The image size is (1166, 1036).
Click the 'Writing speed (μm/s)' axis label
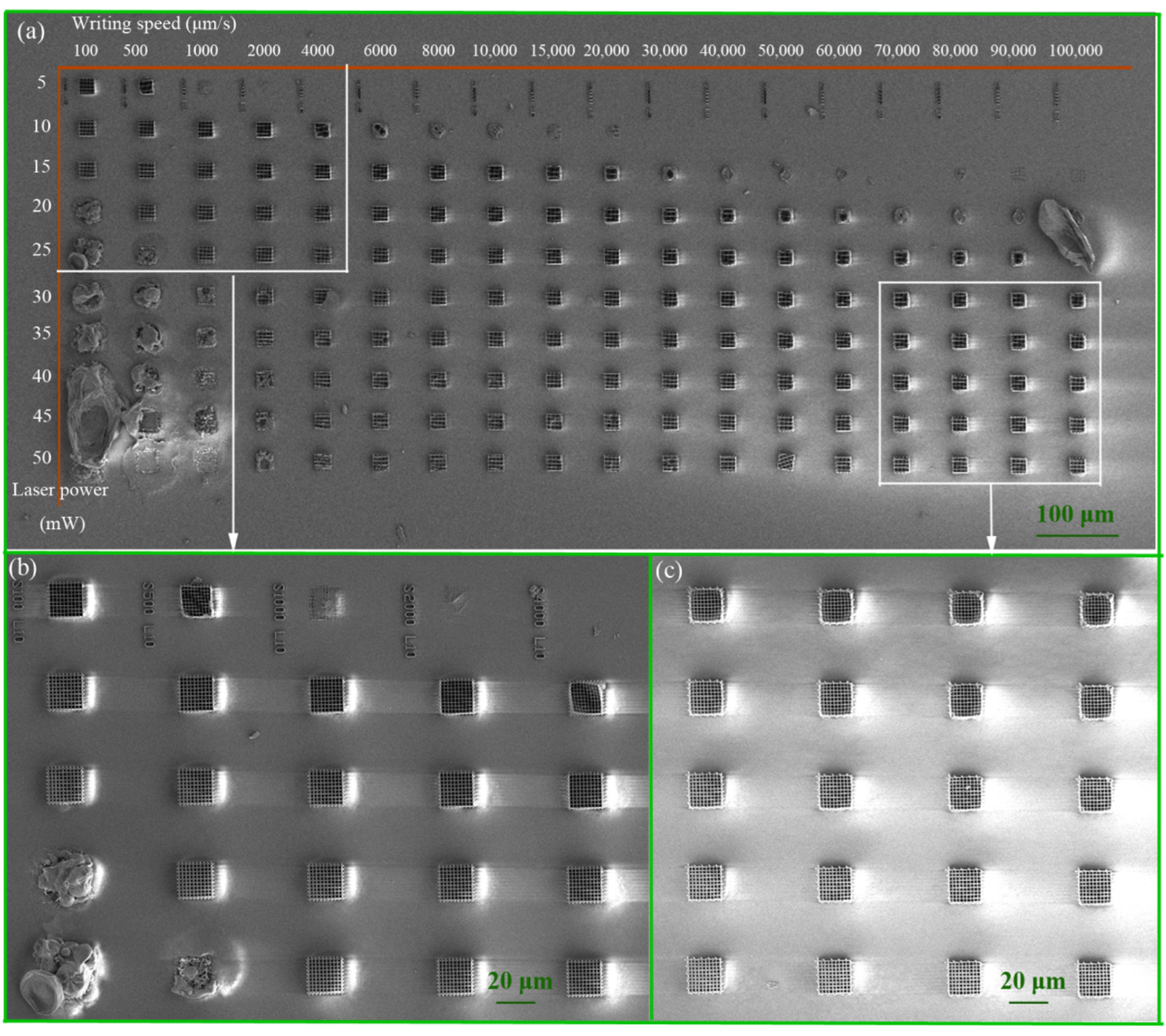(x=154, y=24)
